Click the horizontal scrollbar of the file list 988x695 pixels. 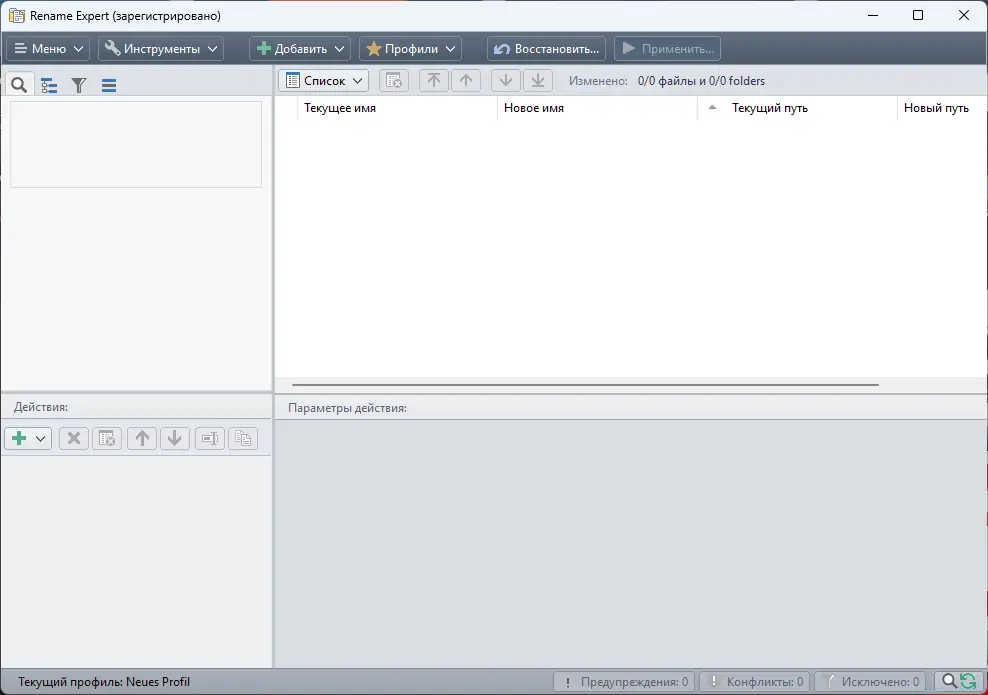coord(585,384)
